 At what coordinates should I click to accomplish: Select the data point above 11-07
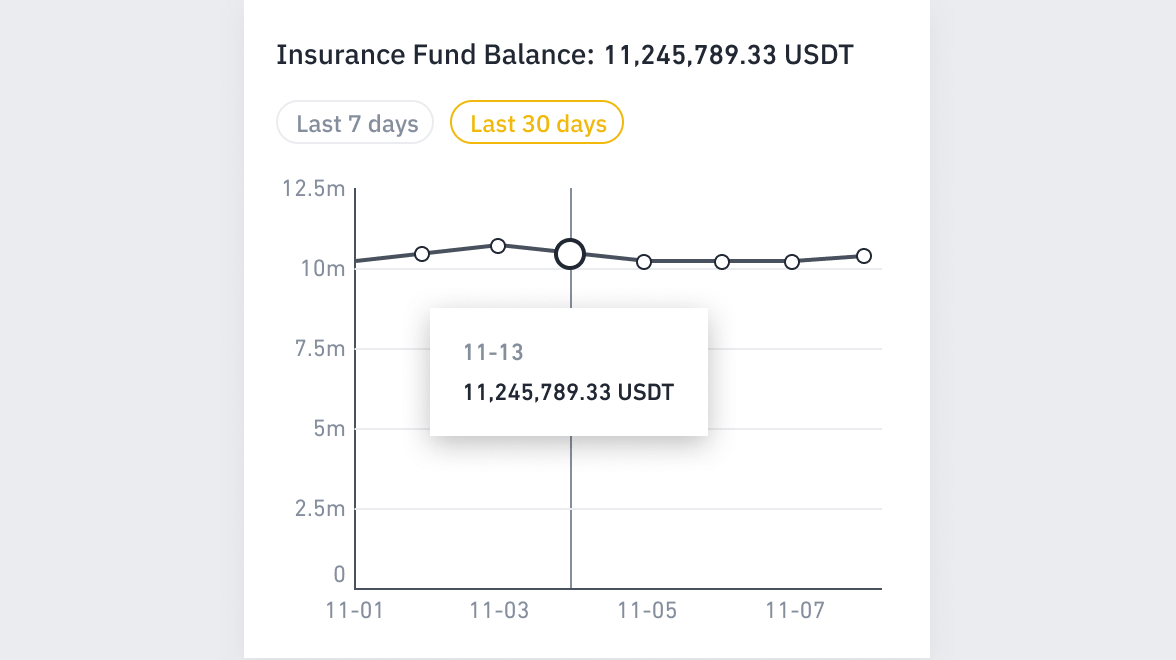792,261
